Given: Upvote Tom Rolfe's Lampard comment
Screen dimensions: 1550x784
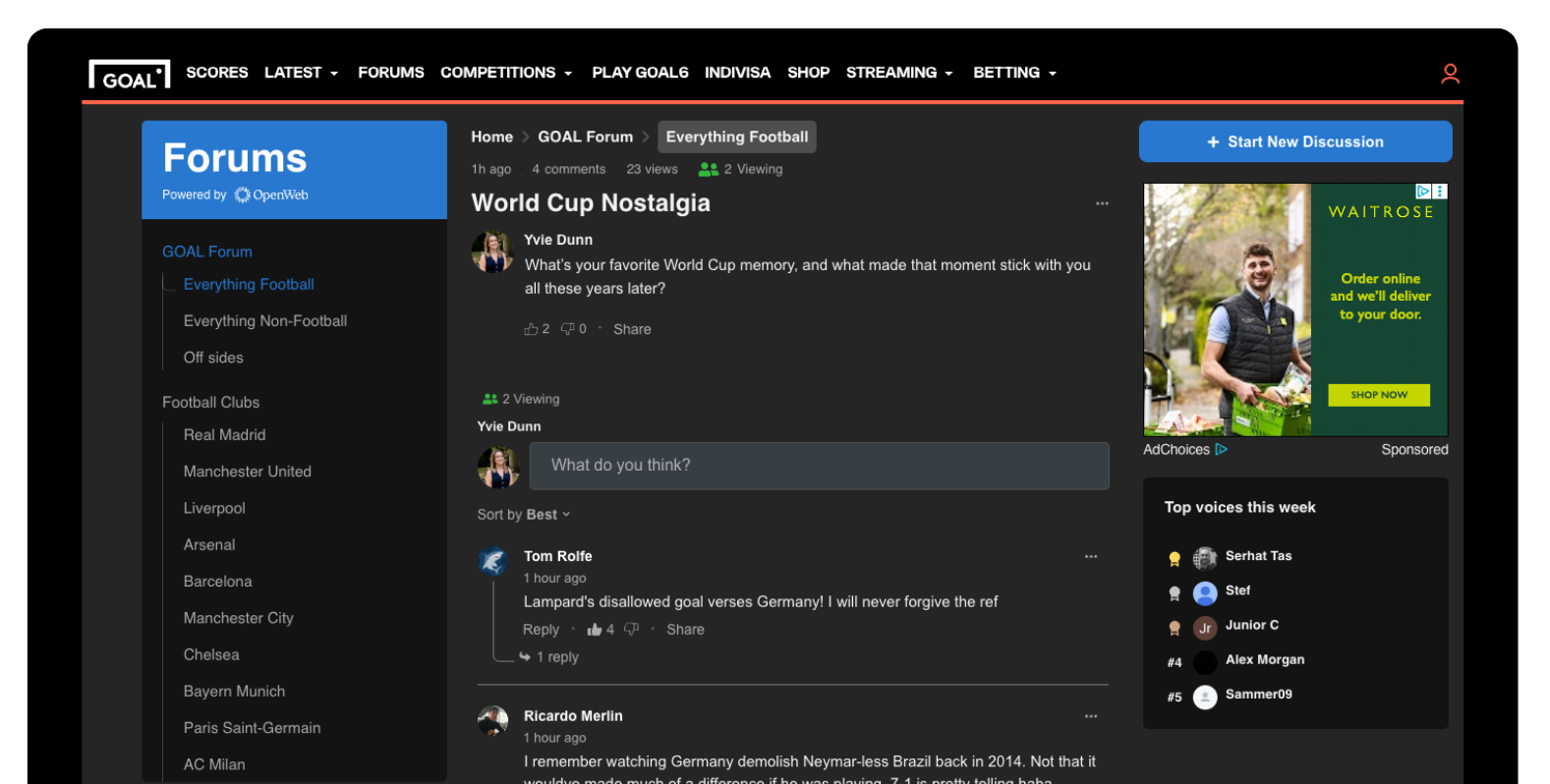Looking at the screenshot, I should [x=595, y=630].
